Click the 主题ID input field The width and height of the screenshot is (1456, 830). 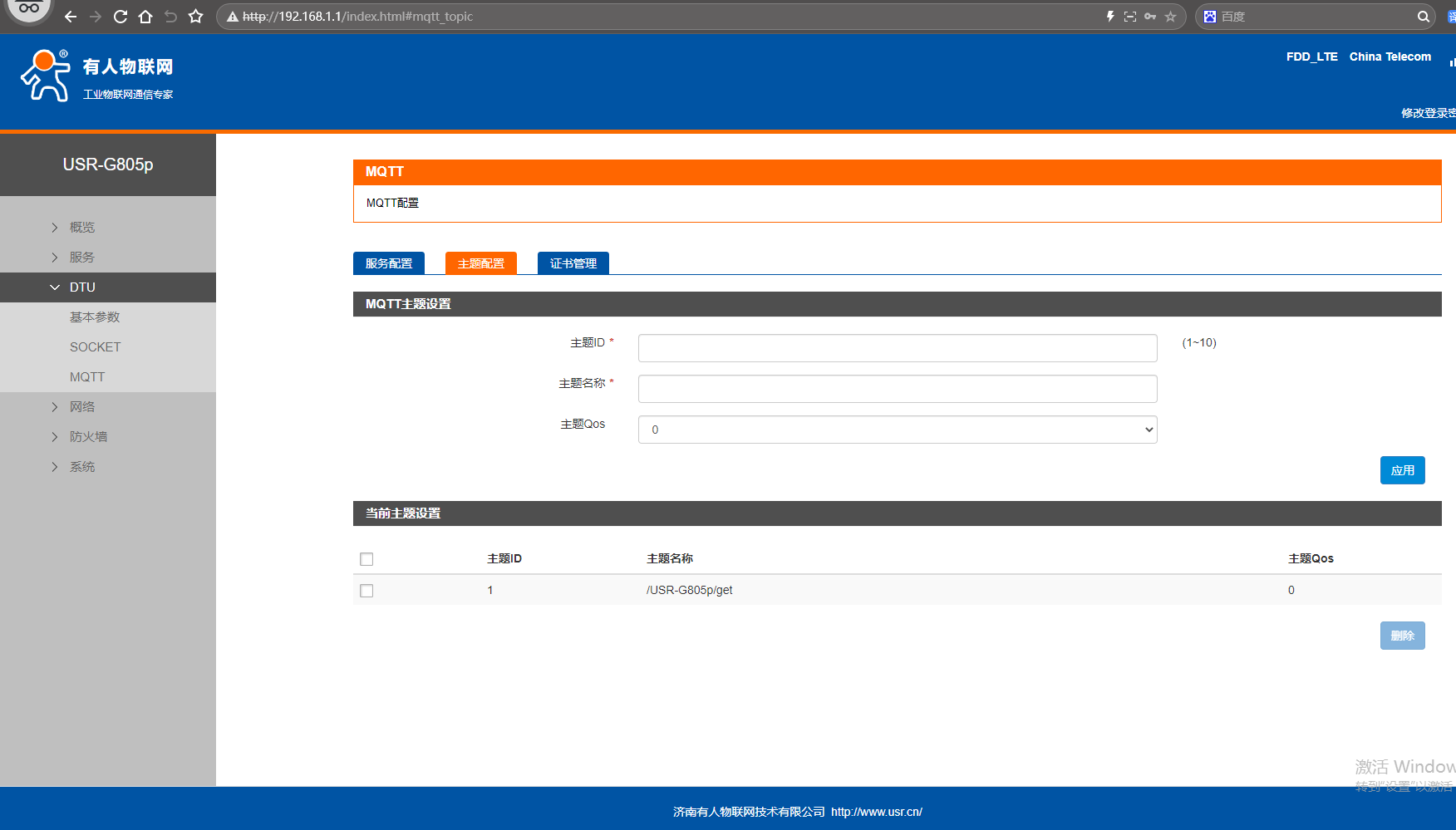897,348
